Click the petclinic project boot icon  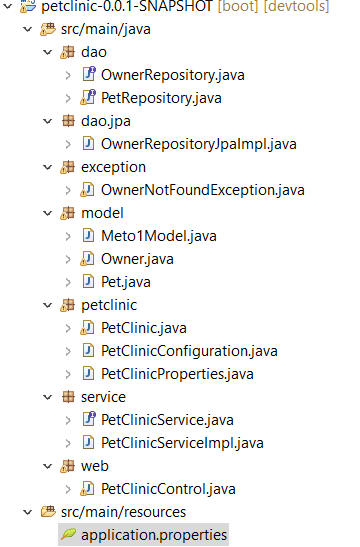[x=28, y=6]
